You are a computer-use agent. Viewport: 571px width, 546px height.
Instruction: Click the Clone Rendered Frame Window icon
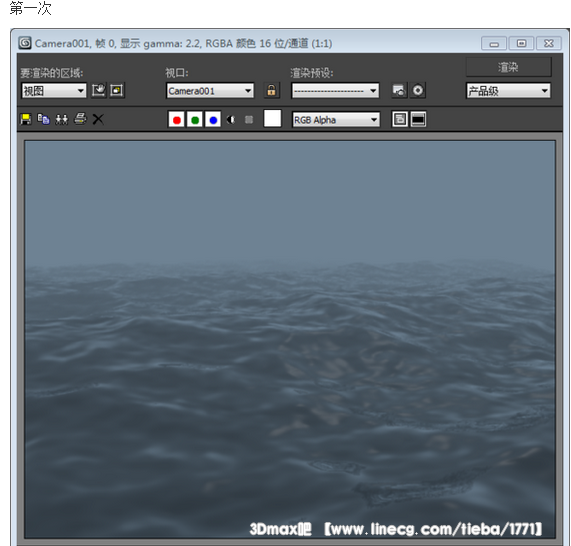(x=62, y=119)
